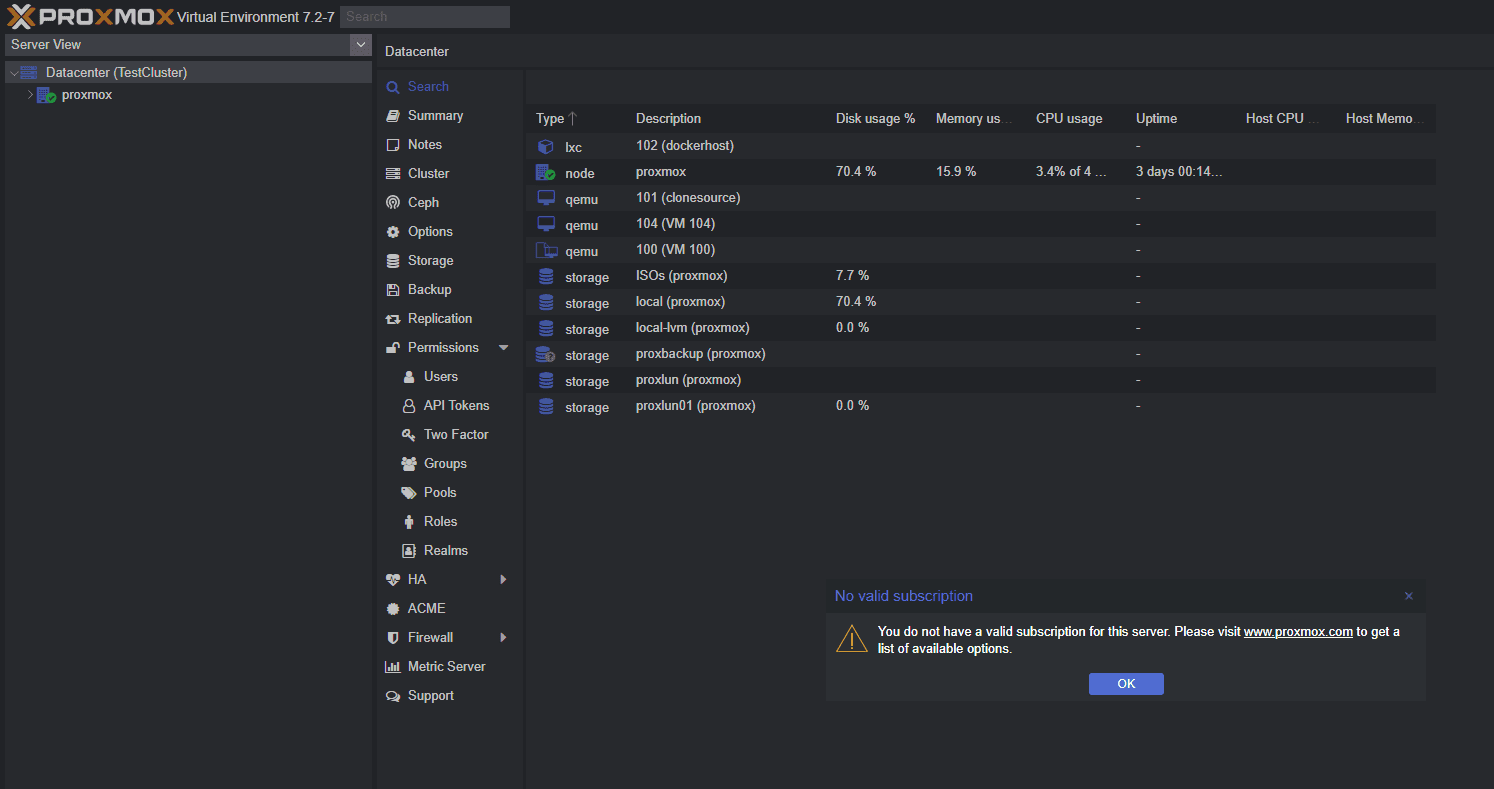This screenshot has width=1494, height=789.
Task: Click the Options gear icon
Action: 393,232
